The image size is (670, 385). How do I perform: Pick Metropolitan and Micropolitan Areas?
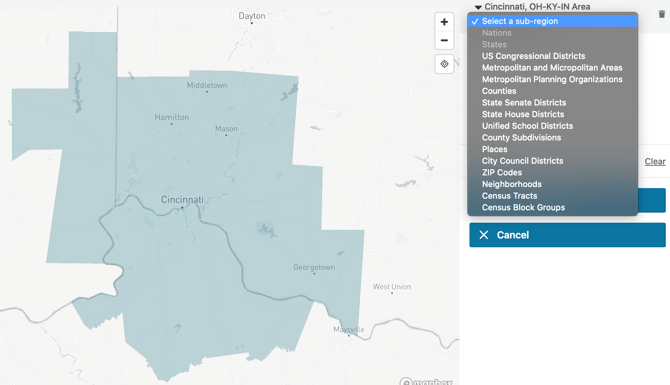pos(553,68)
